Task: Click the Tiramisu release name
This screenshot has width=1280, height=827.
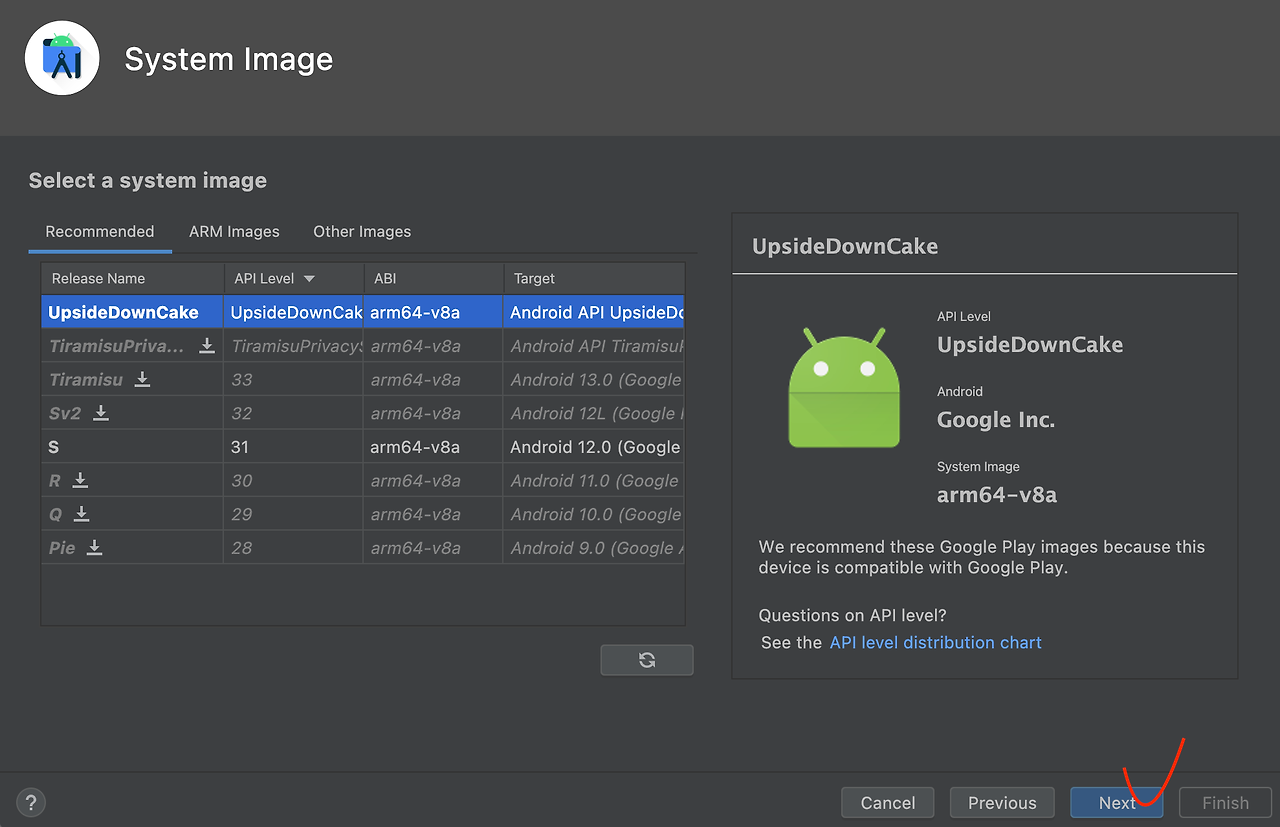Action: [x=86, y=380]
